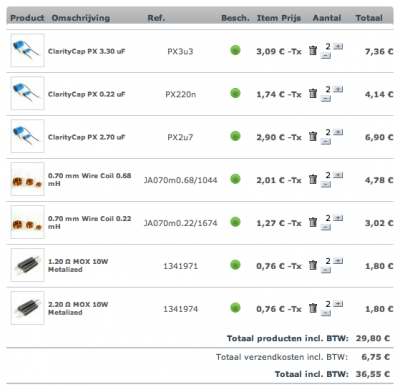The width and height of the screenshot is (400, 387).
Task: Reduce quantity of 2.20 Ω MOX resistor
Action: pos(326,314)
